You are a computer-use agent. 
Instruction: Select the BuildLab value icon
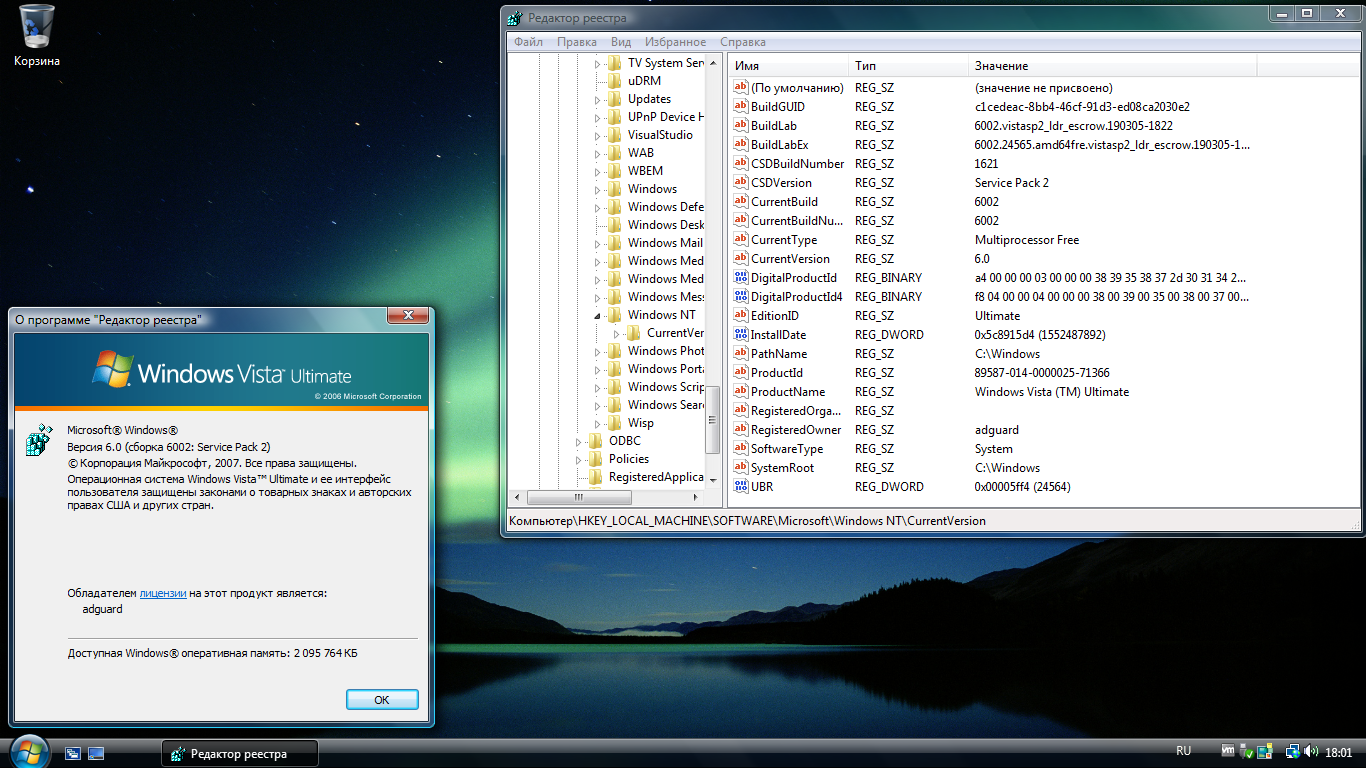(x=741, y=126)
